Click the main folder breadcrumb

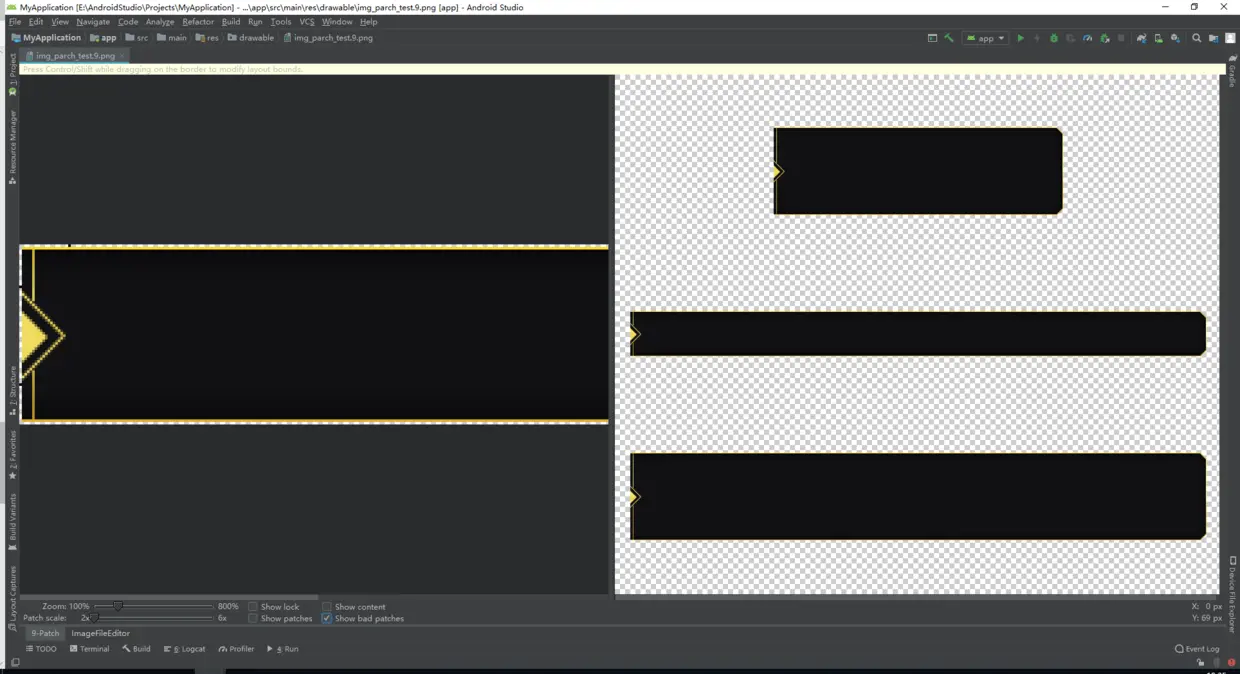(172, 38)
